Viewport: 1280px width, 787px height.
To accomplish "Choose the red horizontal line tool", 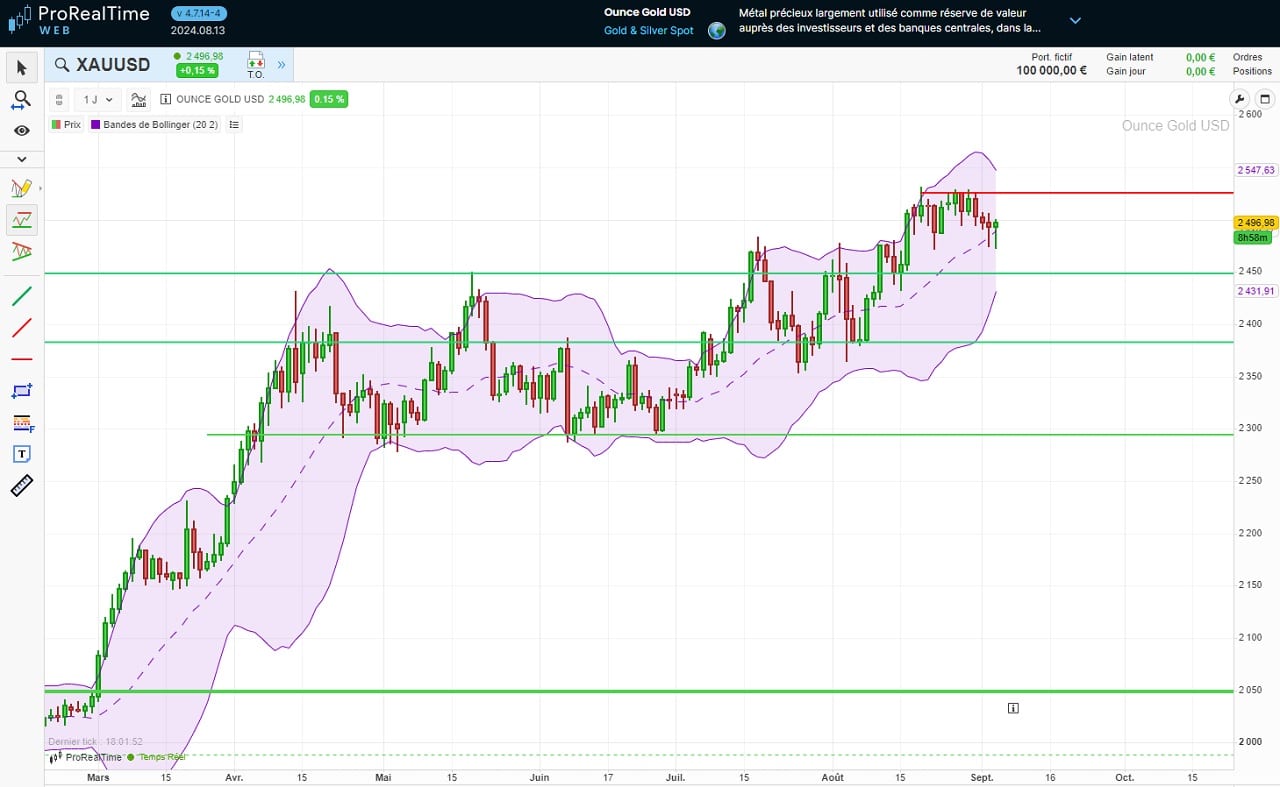I will [x=22, y=359].
